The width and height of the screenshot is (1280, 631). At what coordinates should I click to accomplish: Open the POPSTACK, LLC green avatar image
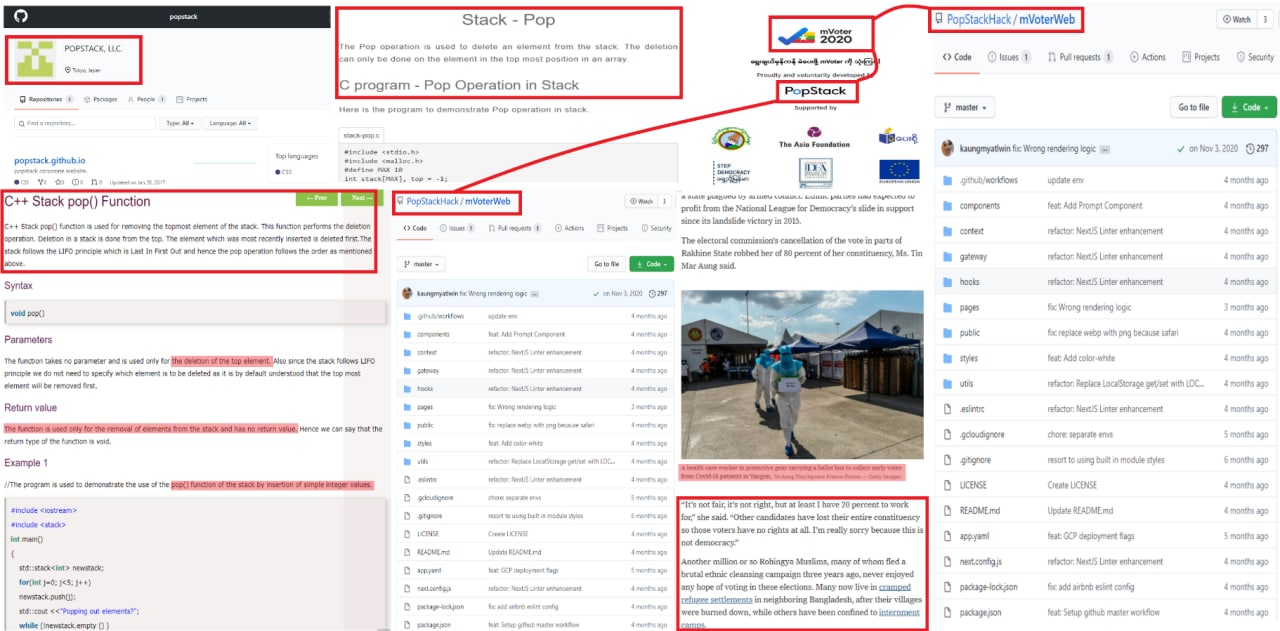point(36,59)
